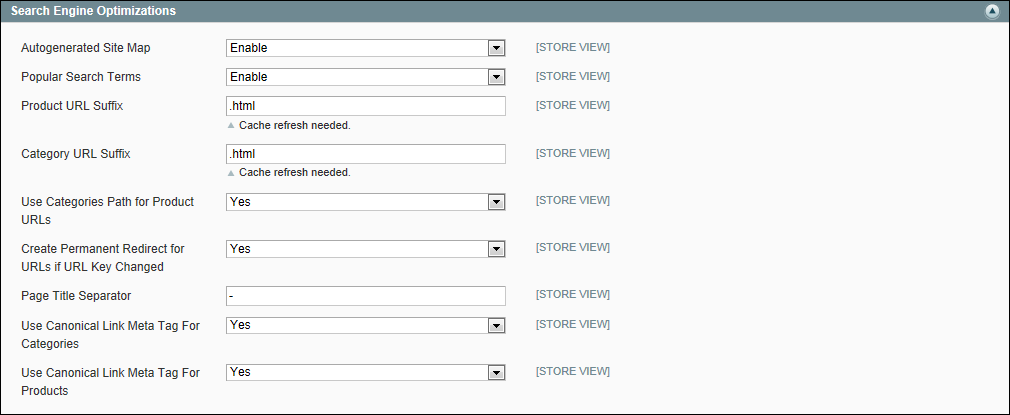1010x415 pixels.
Task: Click Use Canonical Link Meta Tag For Products label
Action: [110, 381]
